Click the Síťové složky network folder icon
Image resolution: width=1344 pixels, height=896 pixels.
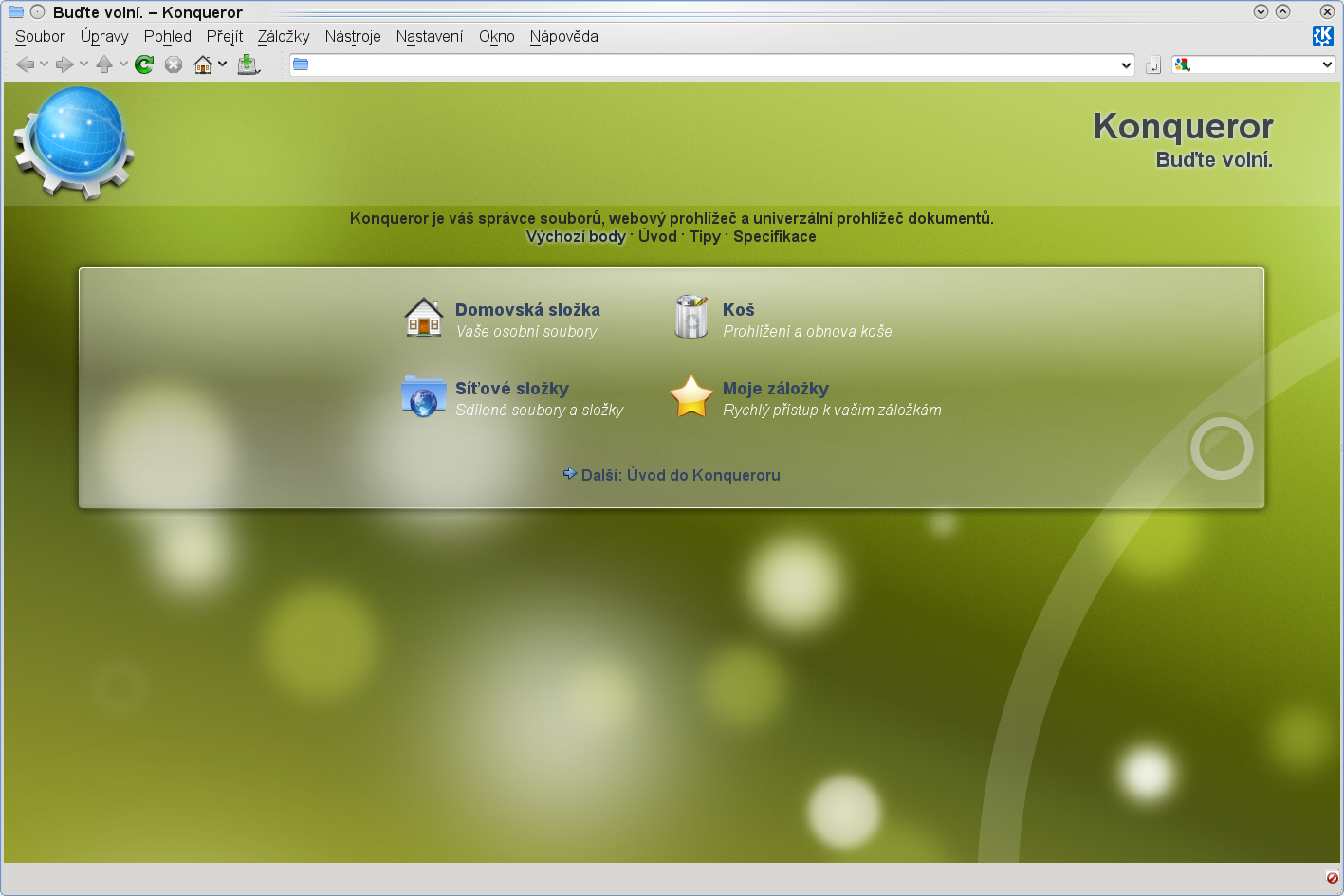point(424,396)
